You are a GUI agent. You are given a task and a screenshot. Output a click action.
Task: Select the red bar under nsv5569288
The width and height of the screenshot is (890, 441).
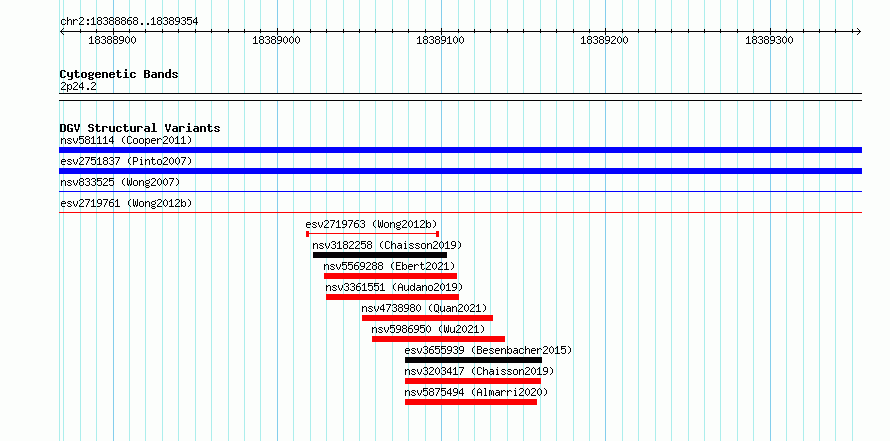pyautogui.click(x=391, y=276)
